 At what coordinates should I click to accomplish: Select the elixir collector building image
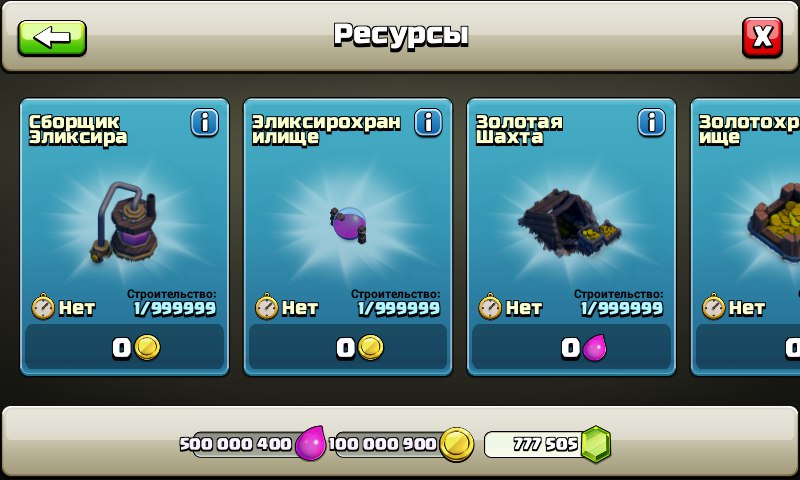[x=125, y=223]
